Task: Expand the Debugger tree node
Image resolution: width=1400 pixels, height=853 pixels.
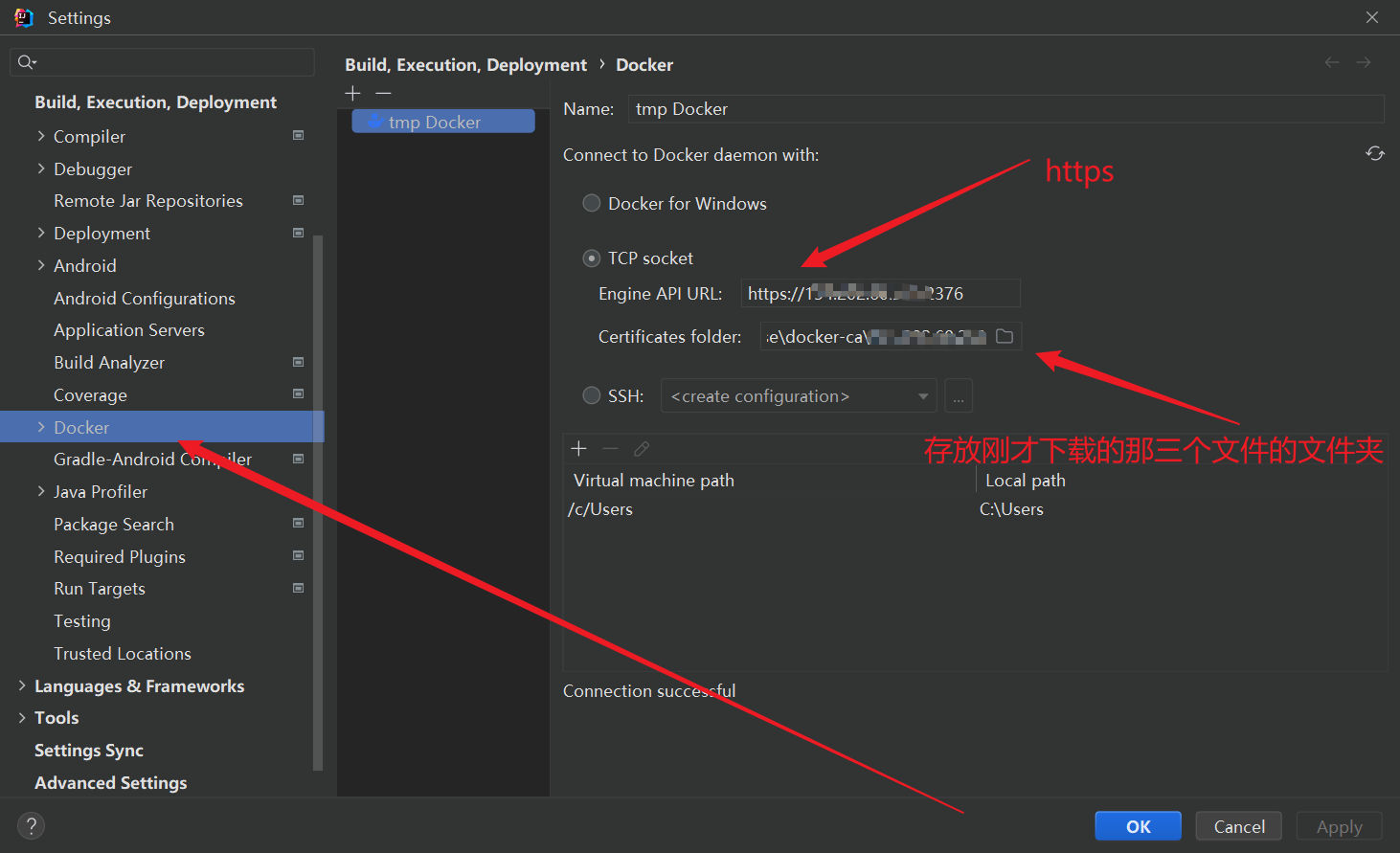Action: point(41,168)
